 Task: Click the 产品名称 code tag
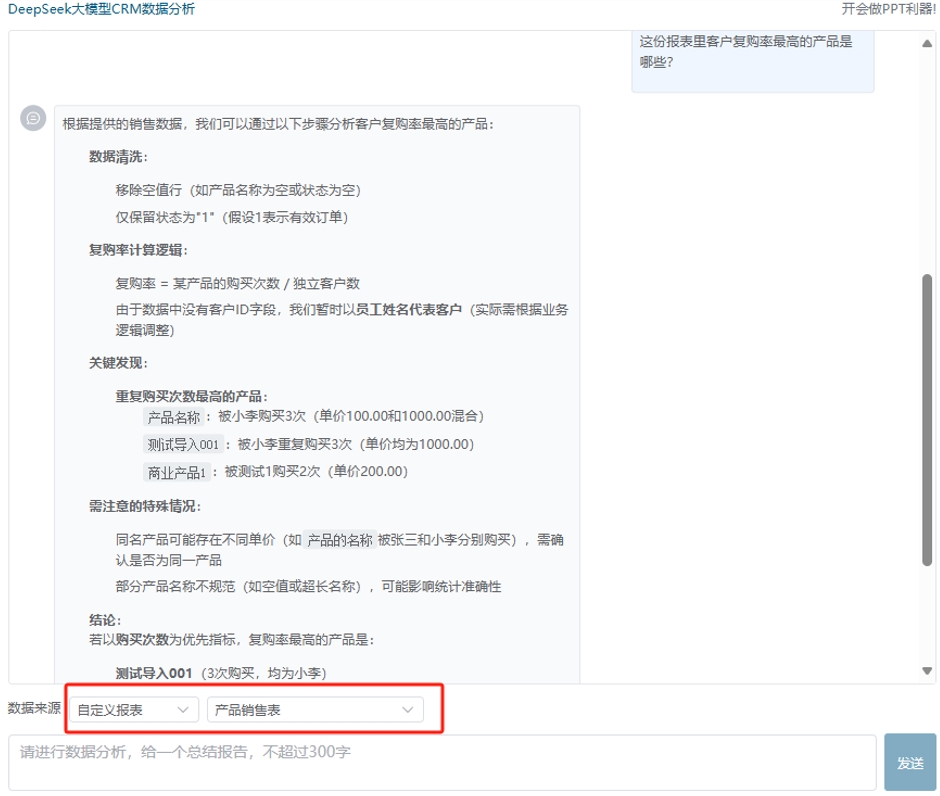click(x=174, y=417)
